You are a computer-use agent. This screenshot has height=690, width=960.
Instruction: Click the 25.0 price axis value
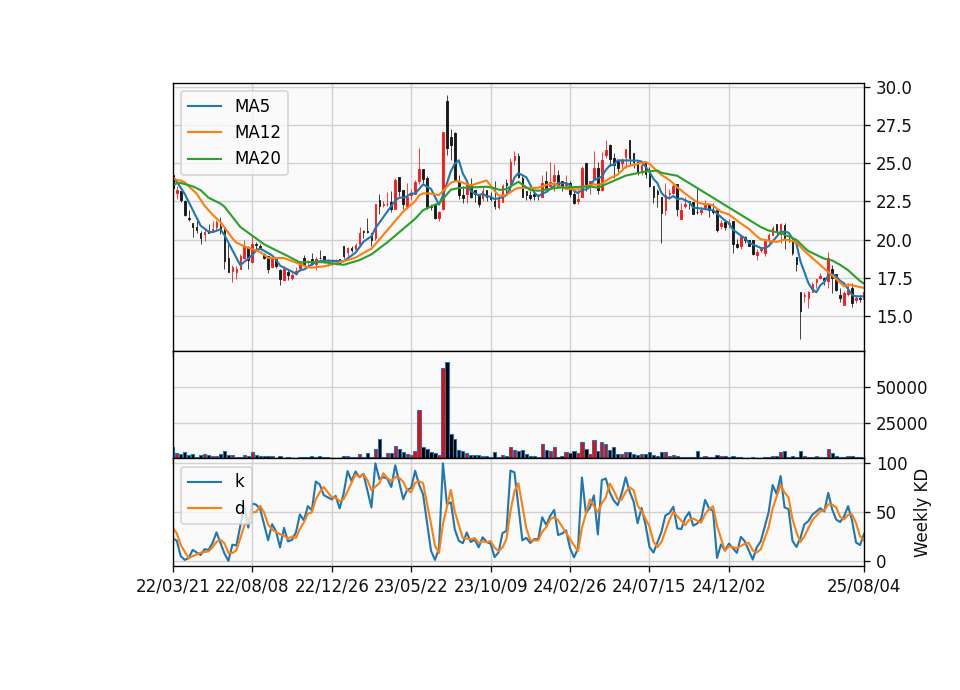(894, 164)
